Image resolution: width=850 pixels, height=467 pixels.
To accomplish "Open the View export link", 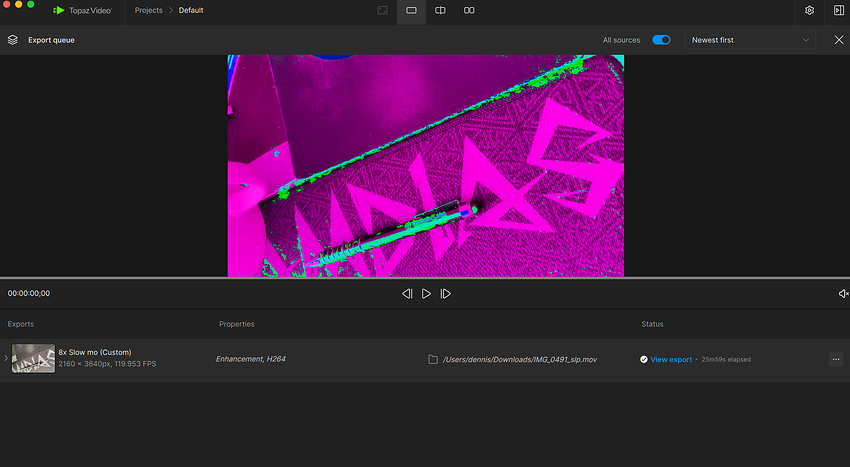I will (671, 360).
